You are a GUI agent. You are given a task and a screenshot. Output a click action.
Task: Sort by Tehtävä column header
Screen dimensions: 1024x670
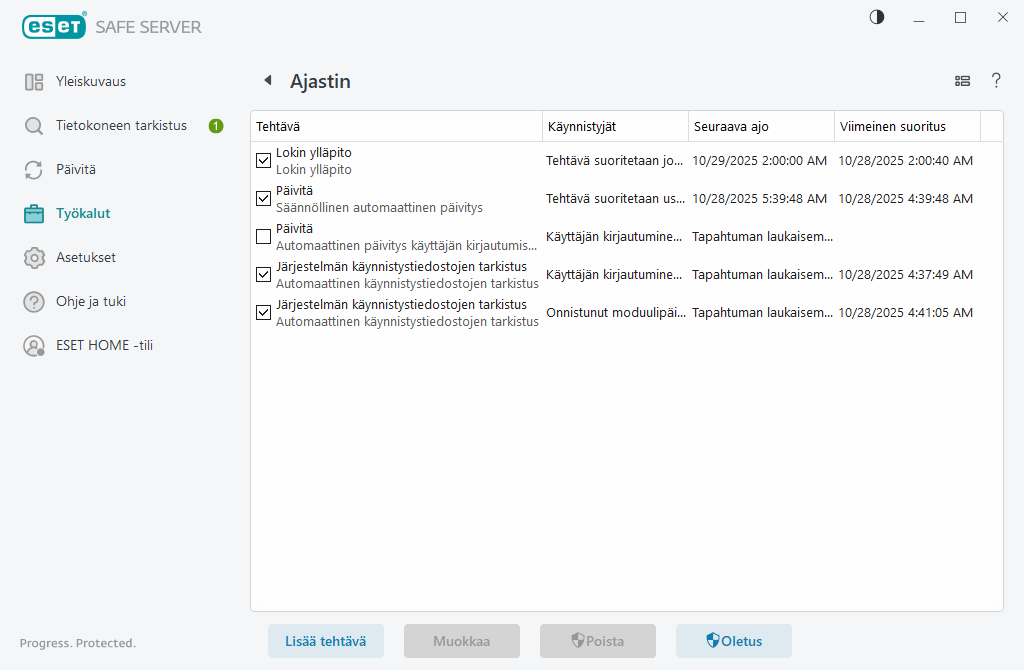coord(396,127)
